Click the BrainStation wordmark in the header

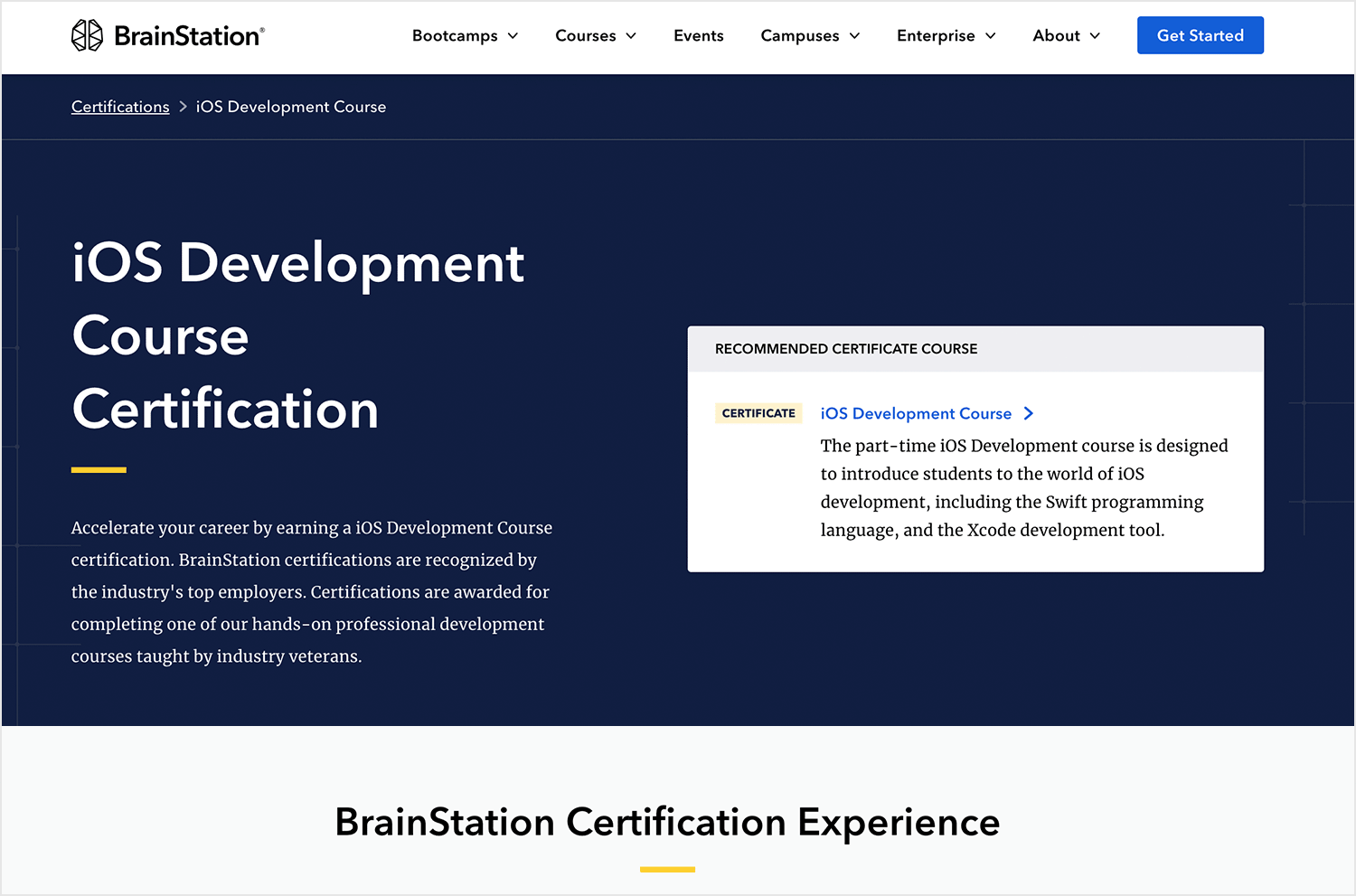(186, 35)
